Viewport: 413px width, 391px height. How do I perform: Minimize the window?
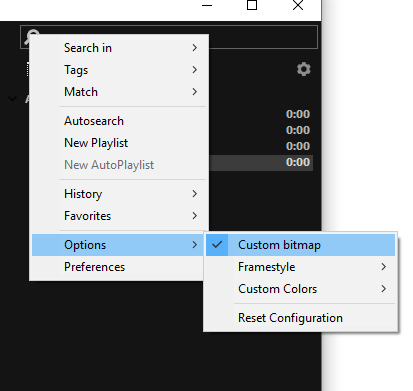(207, 5)
